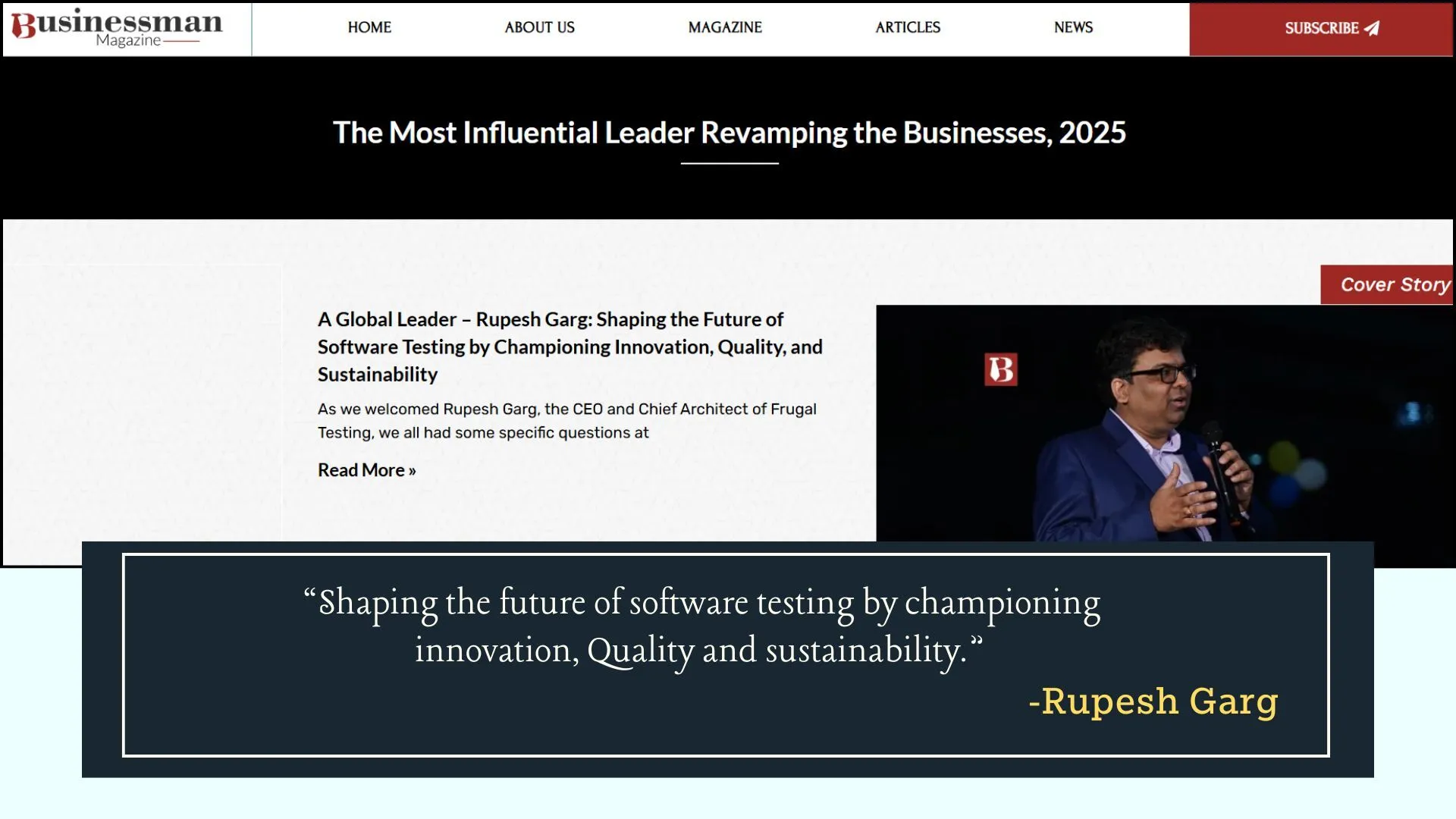Click the Read More » link
The height and width of the screenshot is (819, 1456).
pos(367,470)
